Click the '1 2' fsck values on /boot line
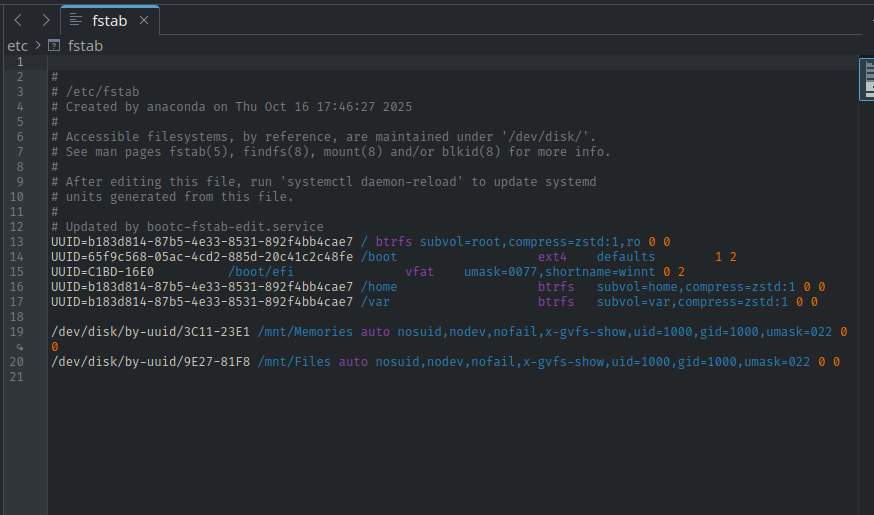 (x=726, y=257)
